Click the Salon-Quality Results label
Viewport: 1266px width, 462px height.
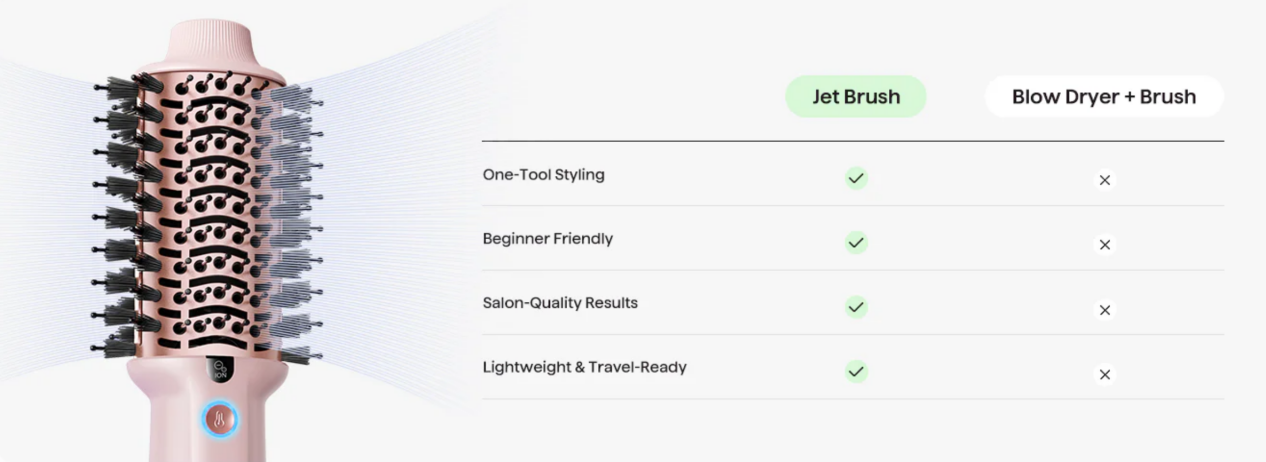pyautogui.click(x=560, y=303)
